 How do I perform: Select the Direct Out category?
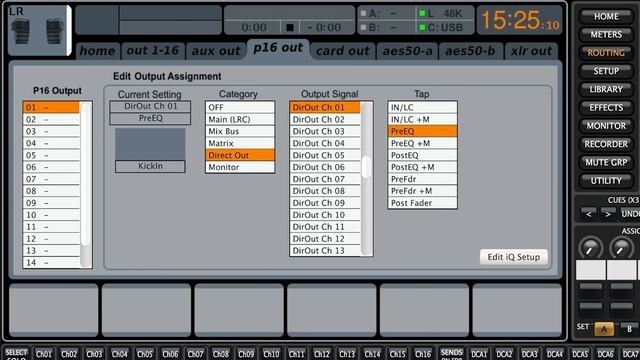(240, 155)
